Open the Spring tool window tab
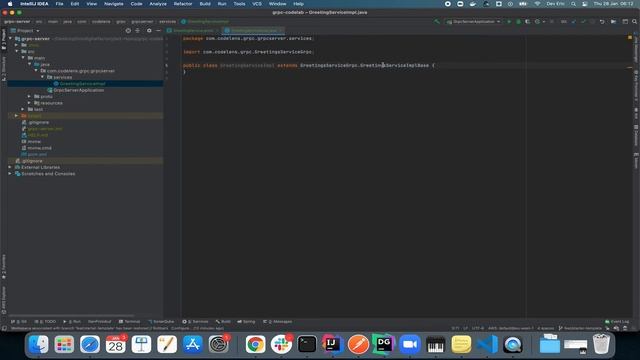 [246, 322]
